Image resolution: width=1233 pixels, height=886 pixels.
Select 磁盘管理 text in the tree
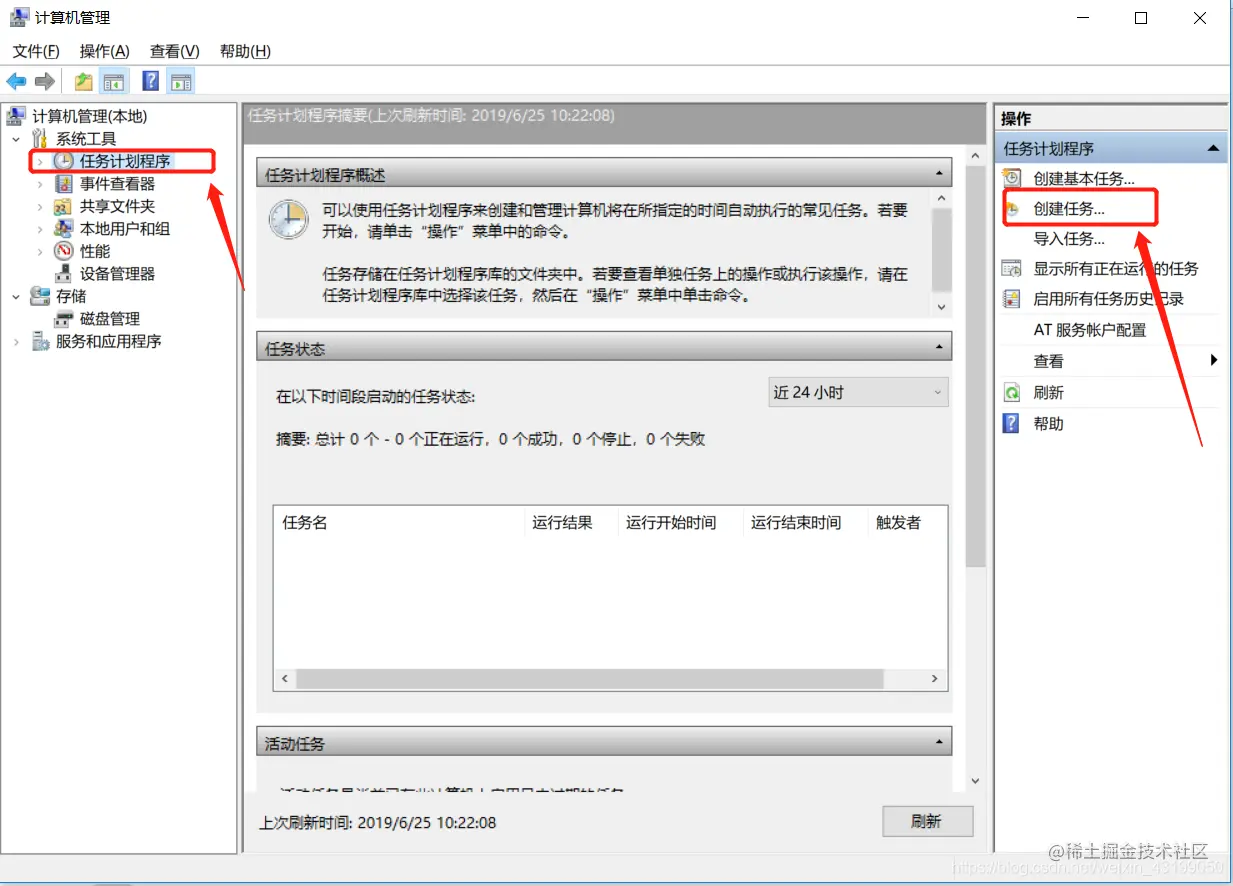click(110, 319)
